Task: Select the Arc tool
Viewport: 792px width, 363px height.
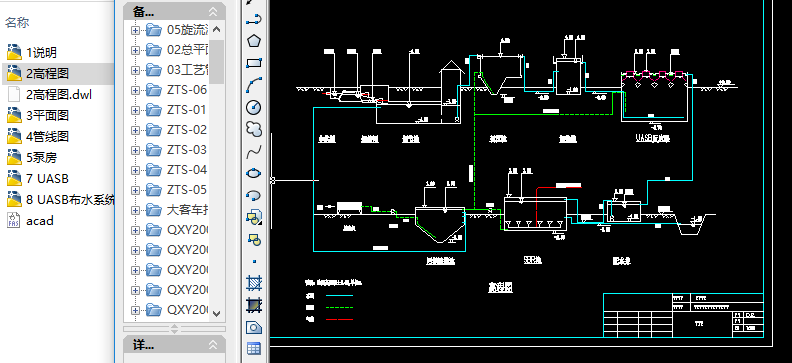Action: [x=254, y=85]
